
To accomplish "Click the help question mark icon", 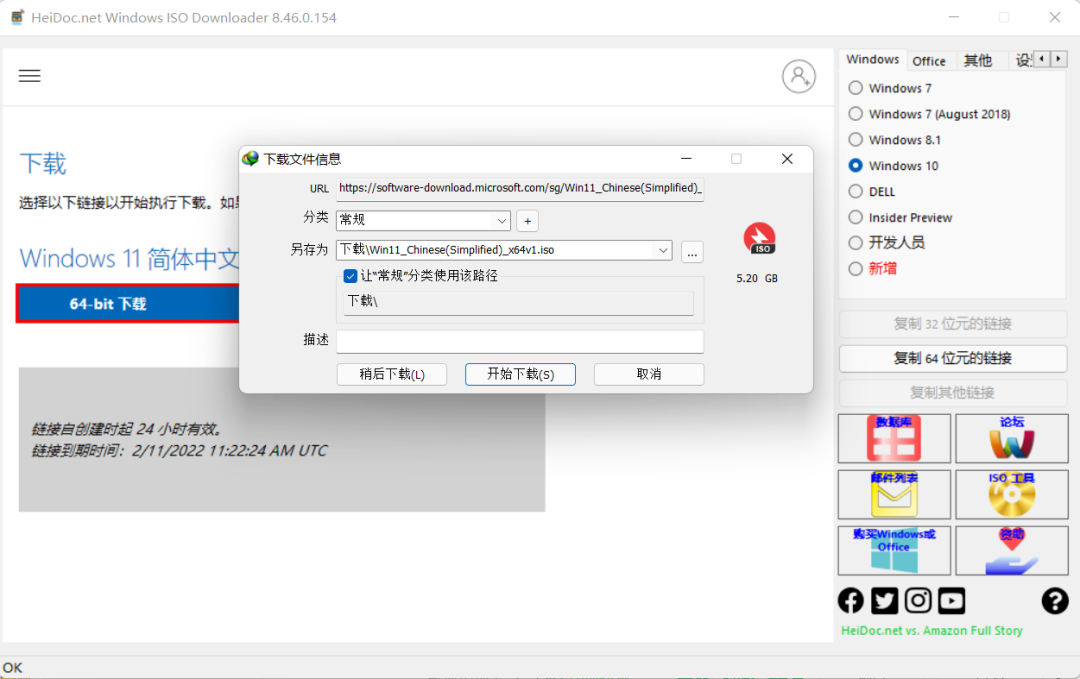I will tap(1055, 600).
